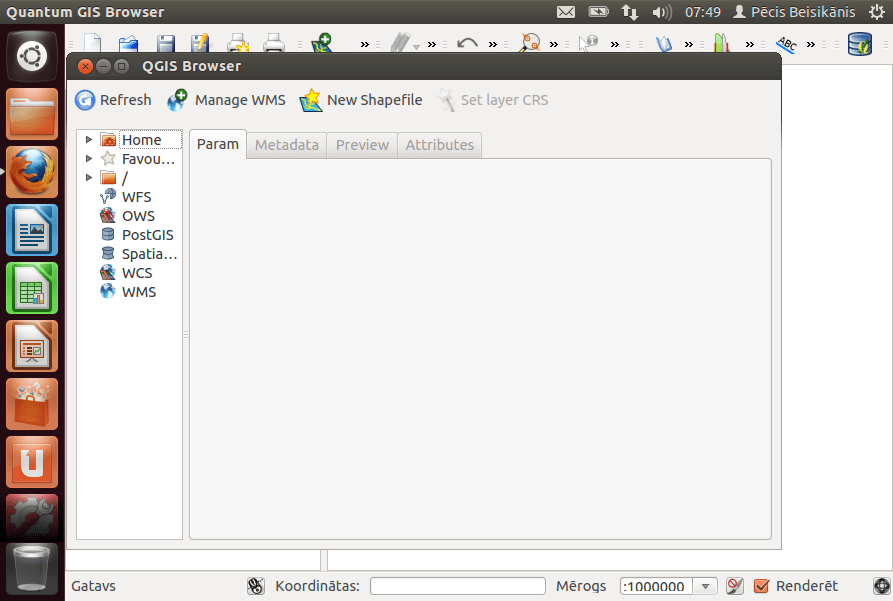Open Ubuntu Software Center shopping bag

(32, 404)
